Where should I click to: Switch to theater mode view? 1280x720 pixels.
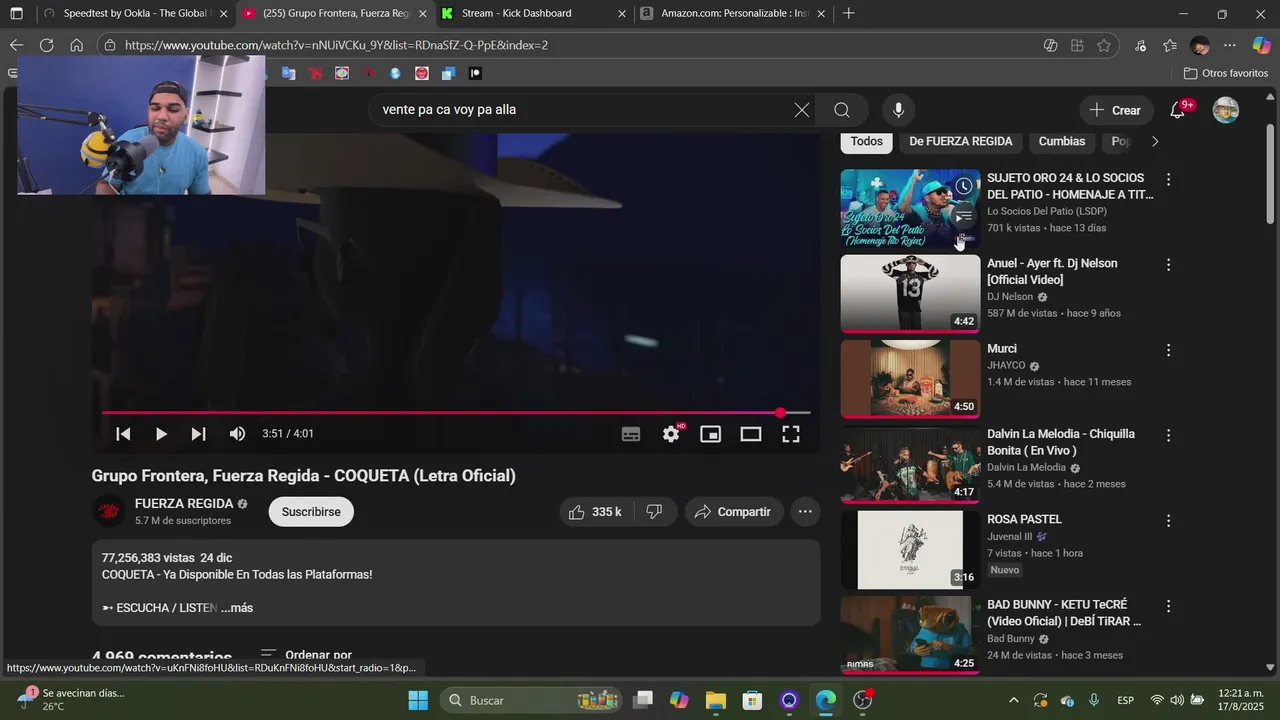(751, 434)
